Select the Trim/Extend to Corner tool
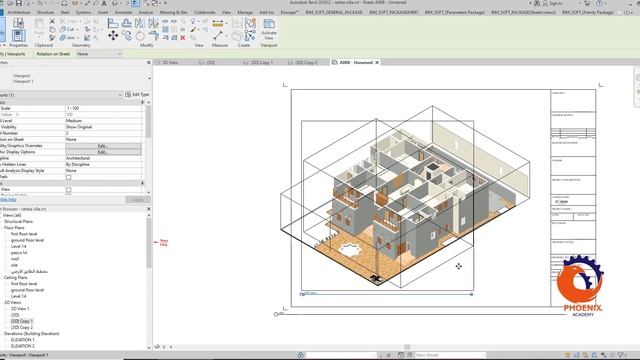This screenshot has height=360, width=640. pos(154,36)
